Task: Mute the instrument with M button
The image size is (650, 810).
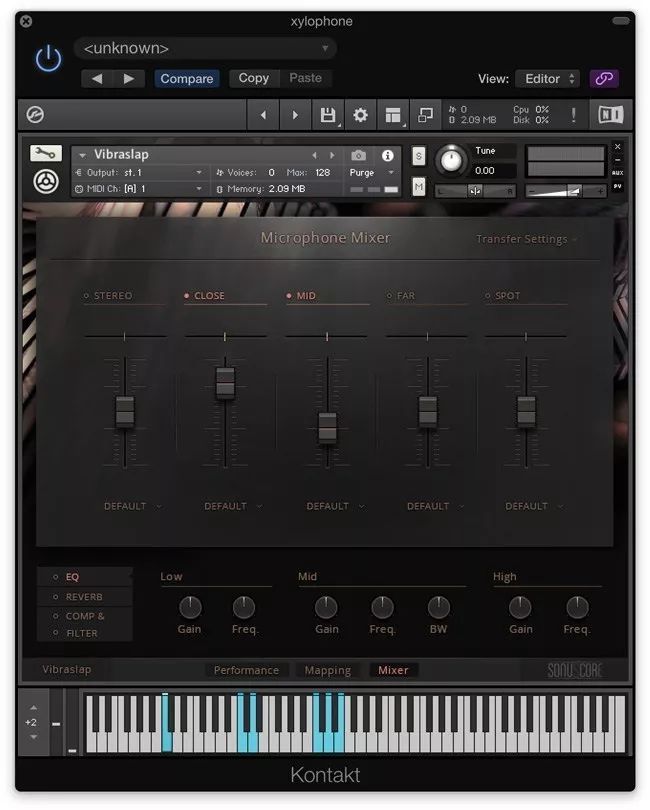Action: click(x=419, y=186)
